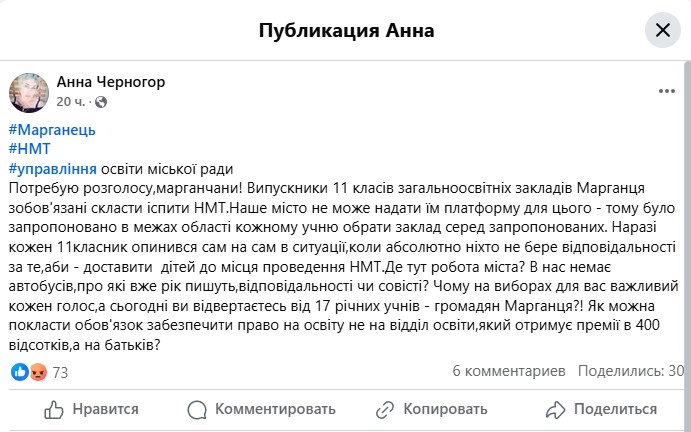
Task: Click the thumbs-up icon beside Нравится
Action: [56, 409]
